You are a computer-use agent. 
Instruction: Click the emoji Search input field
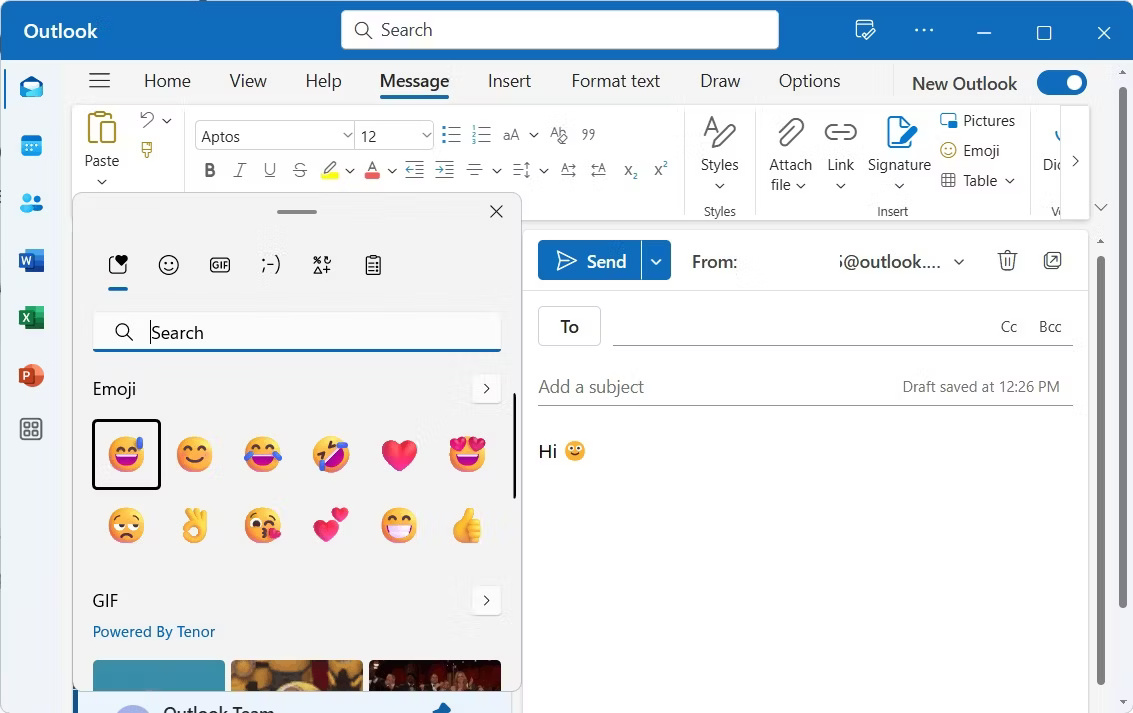[x=310, y=333]
